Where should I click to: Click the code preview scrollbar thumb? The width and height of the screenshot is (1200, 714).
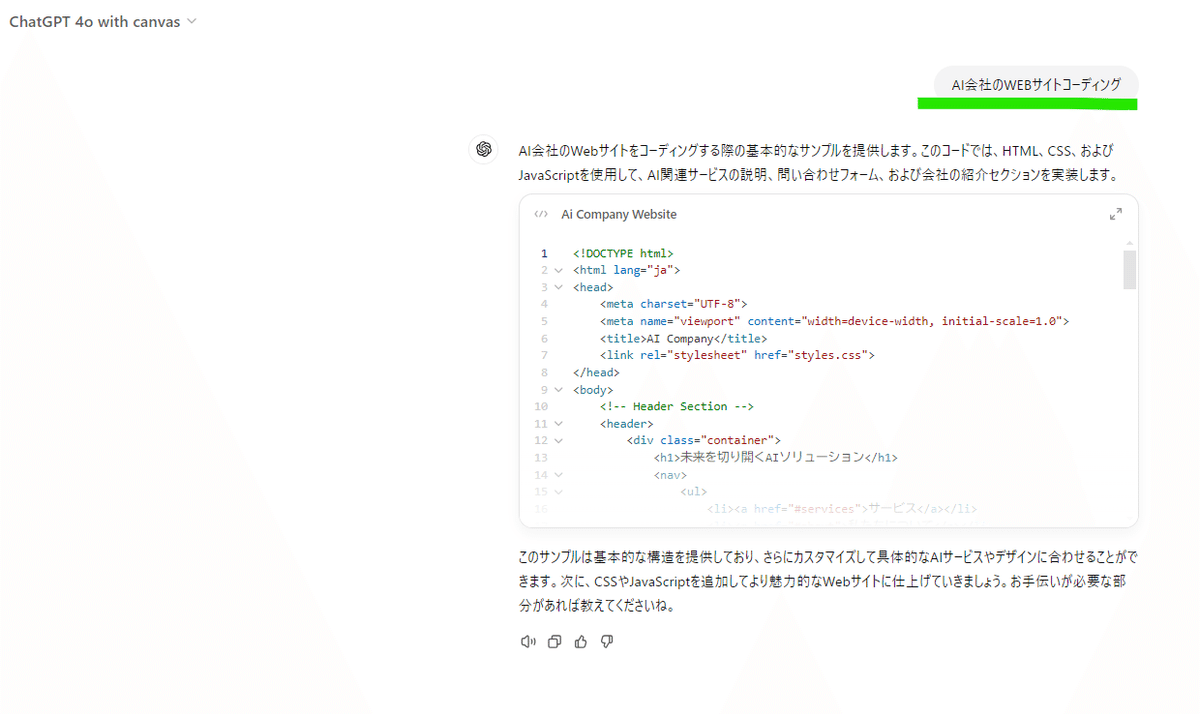tap(1128, 271)
